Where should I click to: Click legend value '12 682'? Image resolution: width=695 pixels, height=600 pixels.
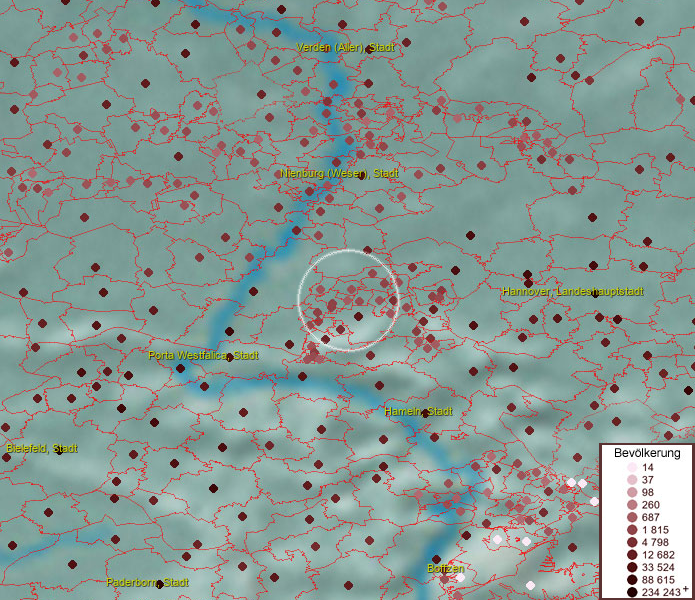click(658, 555)
